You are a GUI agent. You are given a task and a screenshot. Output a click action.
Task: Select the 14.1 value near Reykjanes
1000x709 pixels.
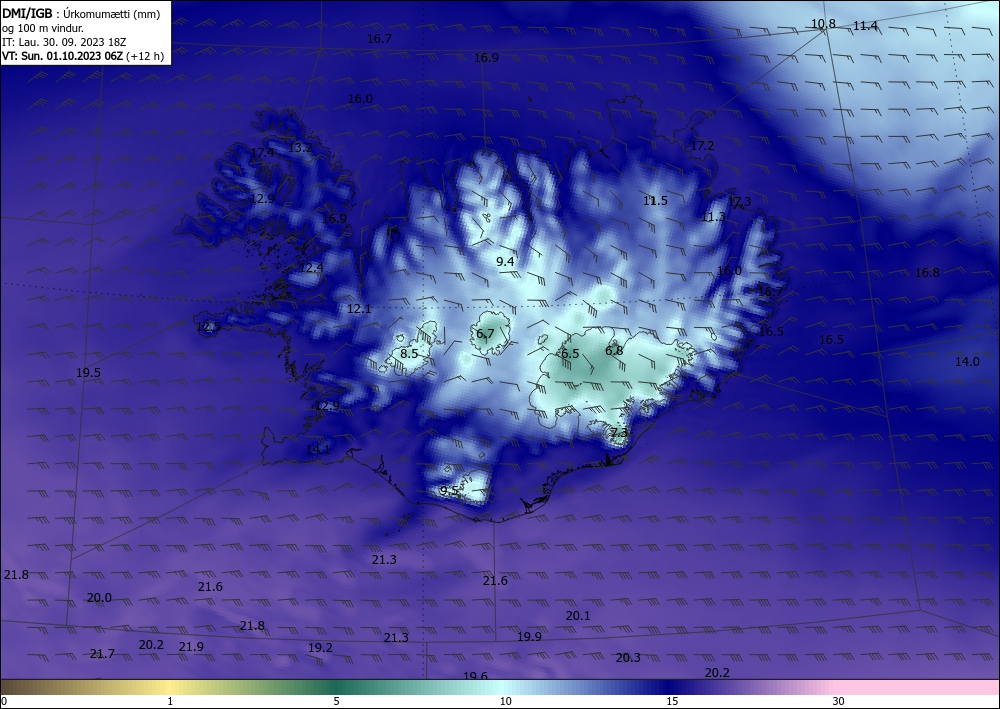coord(318,449)
